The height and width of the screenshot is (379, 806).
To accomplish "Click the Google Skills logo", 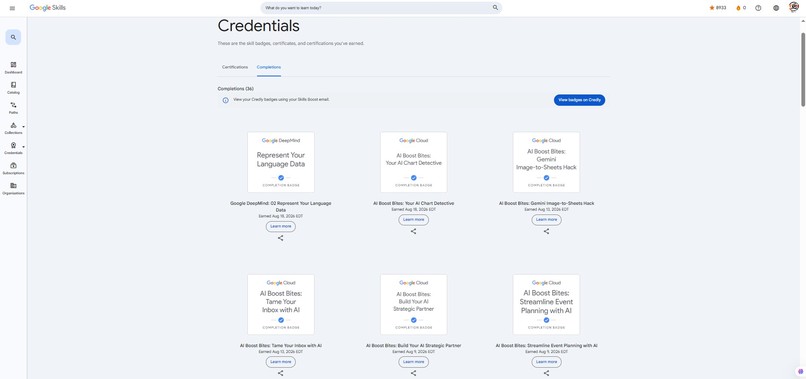I will [x=47, y=8].
